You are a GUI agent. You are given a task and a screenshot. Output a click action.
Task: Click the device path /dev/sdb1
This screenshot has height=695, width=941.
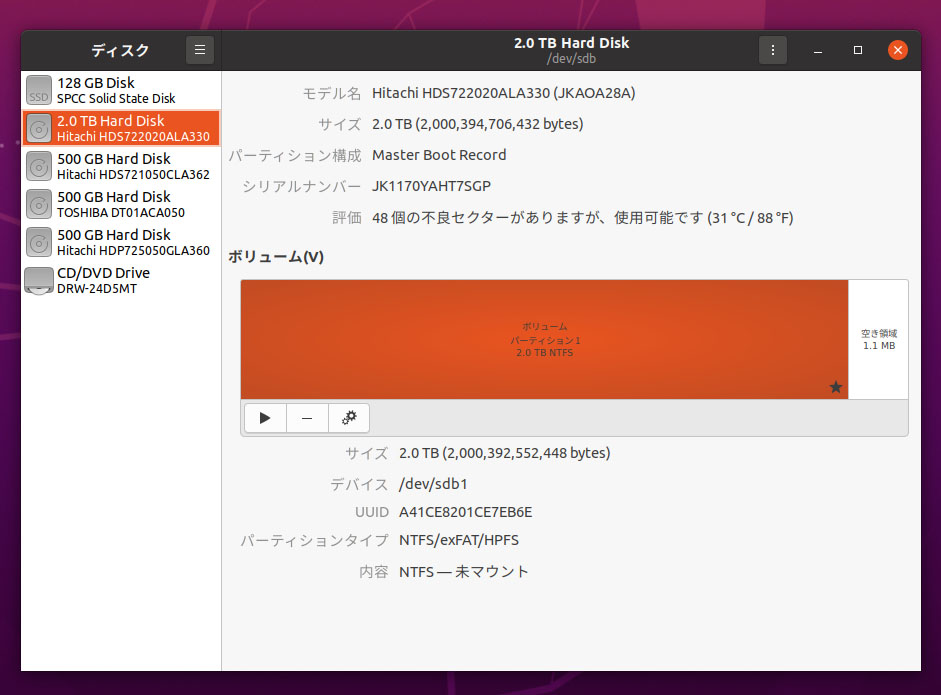click(433, 484)
